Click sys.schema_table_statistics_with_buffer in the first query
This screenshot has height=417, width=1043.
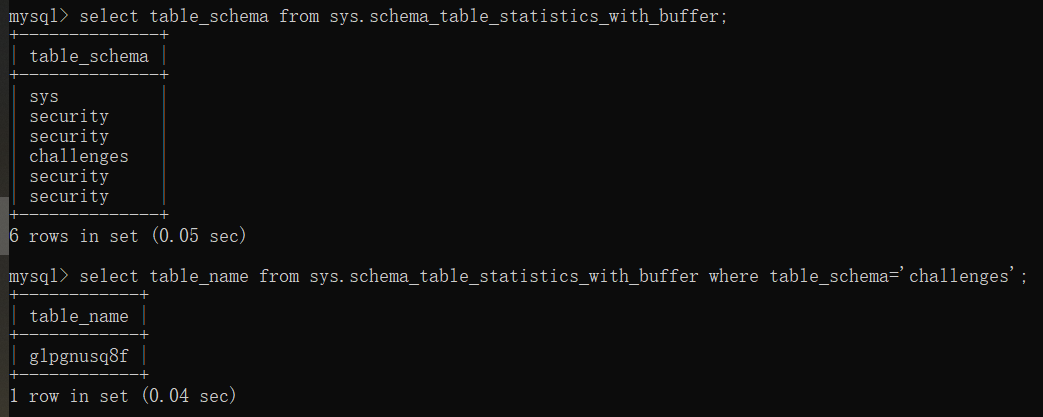[x=524, y=17]
